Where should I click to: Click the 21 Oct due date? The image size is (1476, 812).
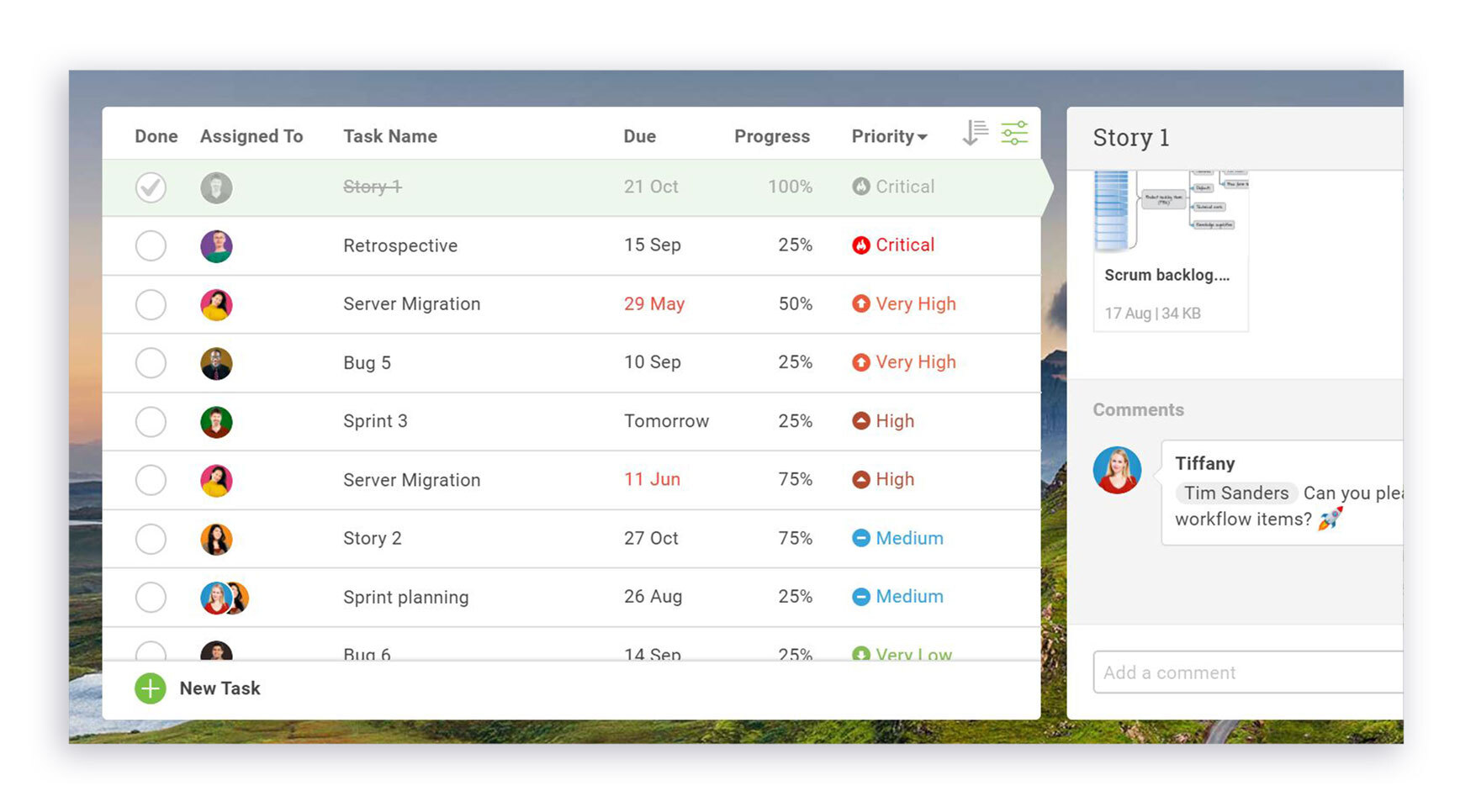(x=651, y=187)
